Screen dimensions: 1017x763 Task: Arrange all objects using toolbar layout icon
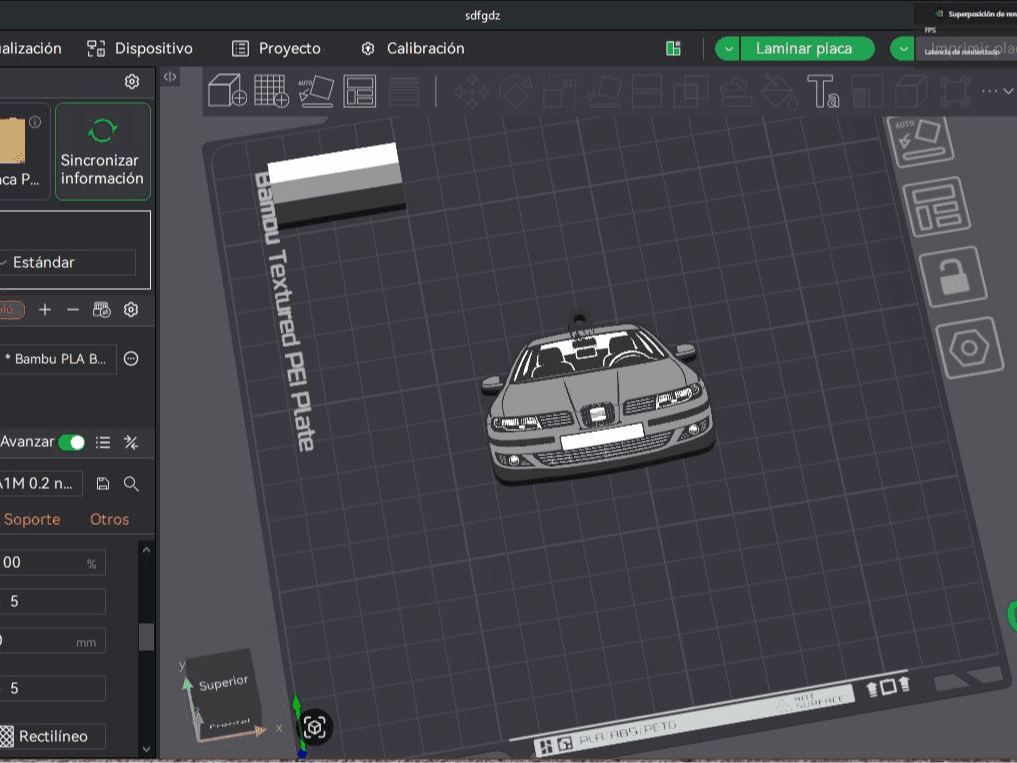tap(359, 91)
